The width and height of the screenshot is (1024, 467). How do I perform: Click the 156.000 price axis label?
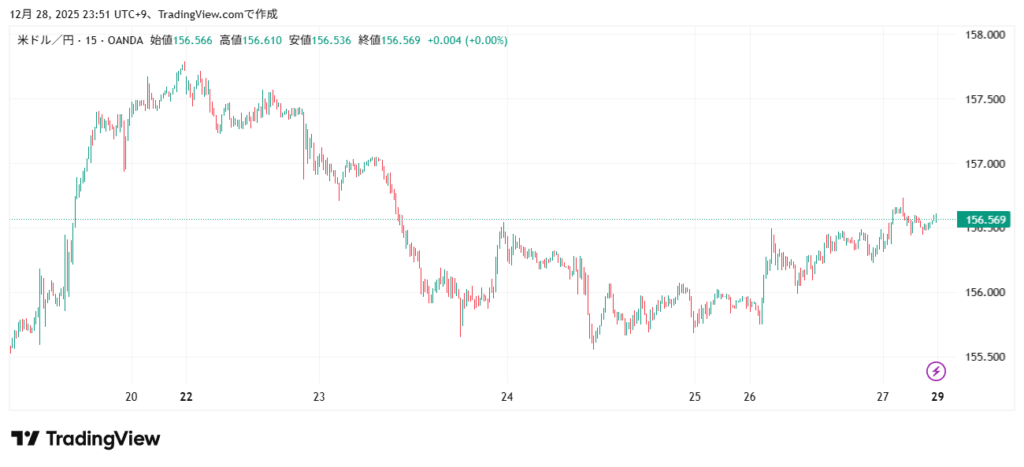pos(982,292)
